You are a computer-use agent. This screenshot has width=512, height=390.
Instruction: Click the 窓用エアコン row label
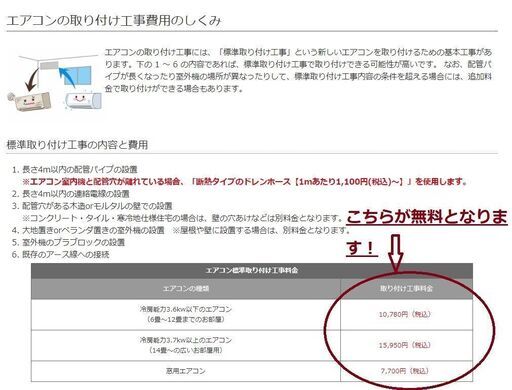pos(186,371)
